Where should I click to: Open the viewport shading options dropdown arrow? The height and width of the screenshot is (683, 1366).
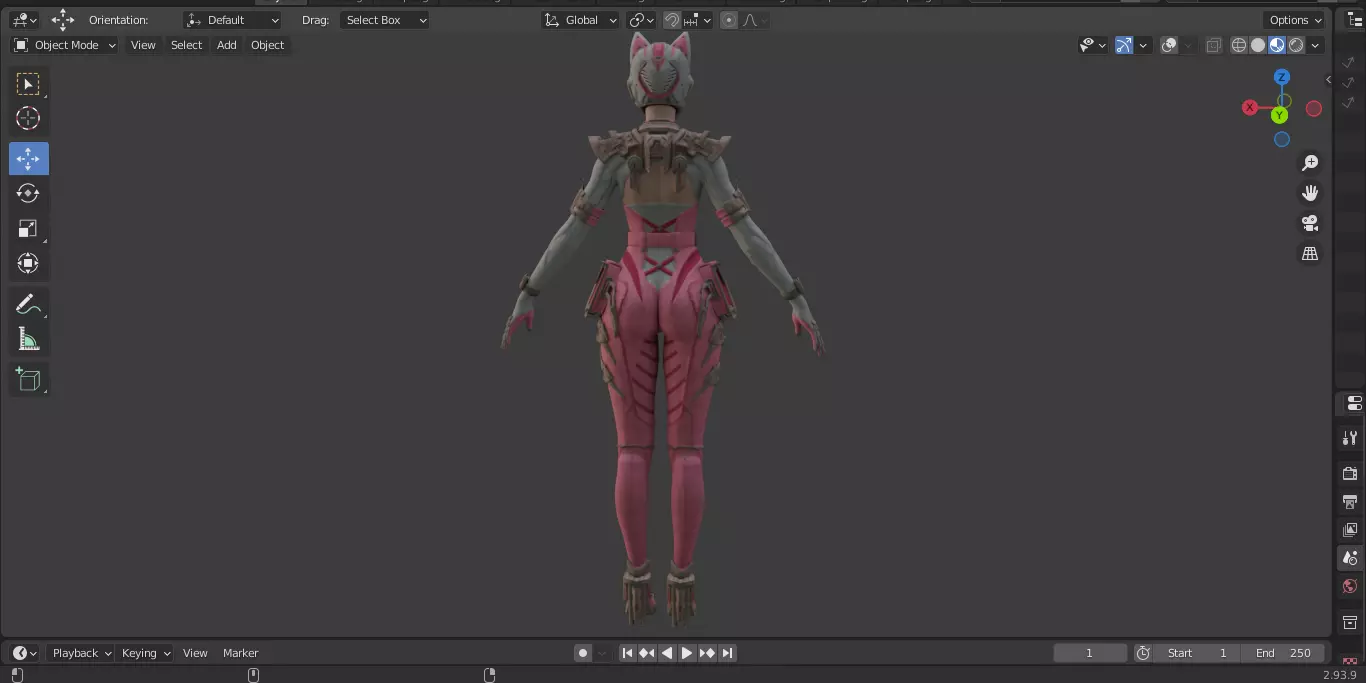pyautogui.click(x=1316, y=45)
